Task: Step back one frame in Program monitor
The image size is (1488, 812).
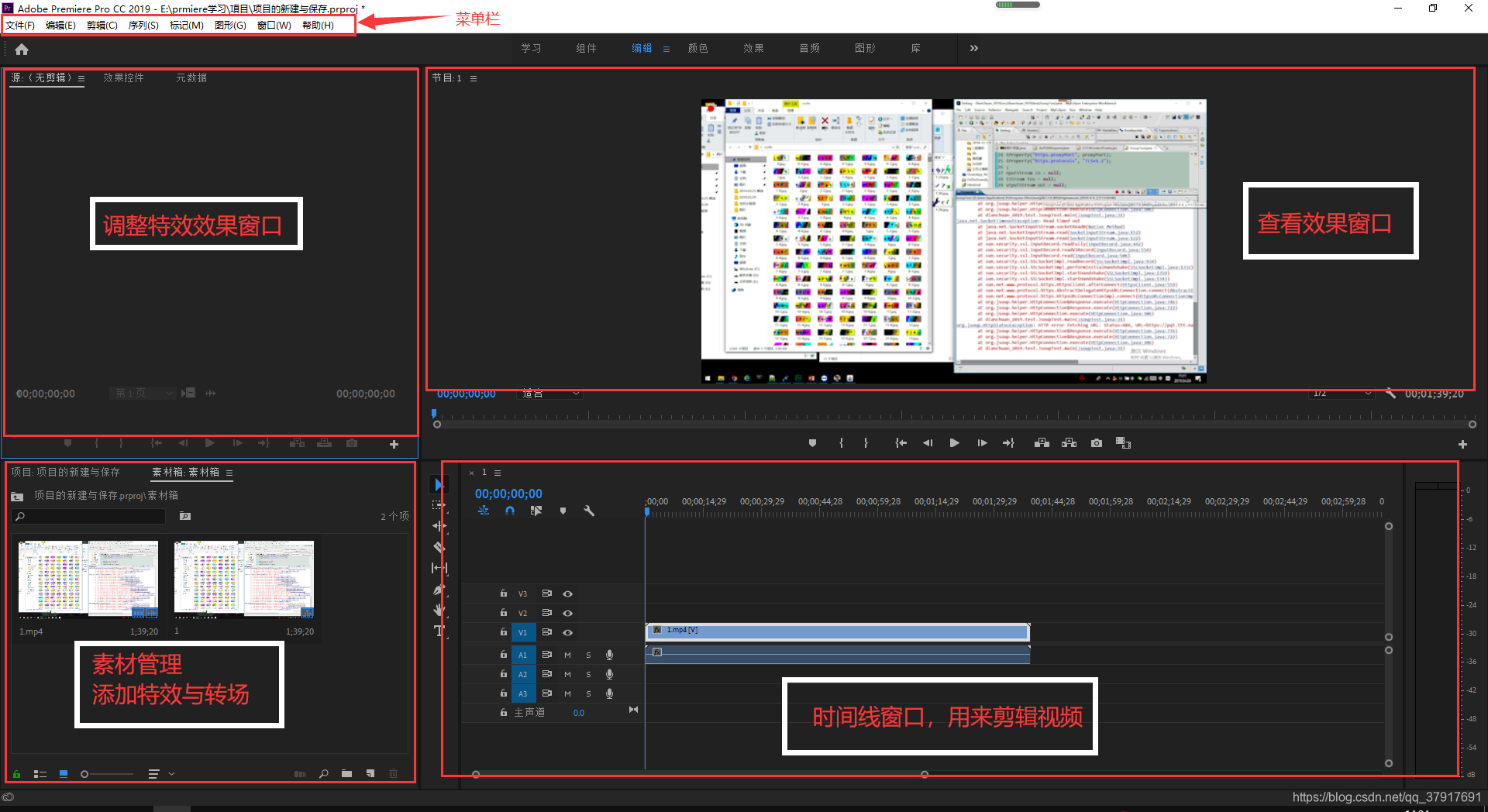Action: click(x=928, y=443)
